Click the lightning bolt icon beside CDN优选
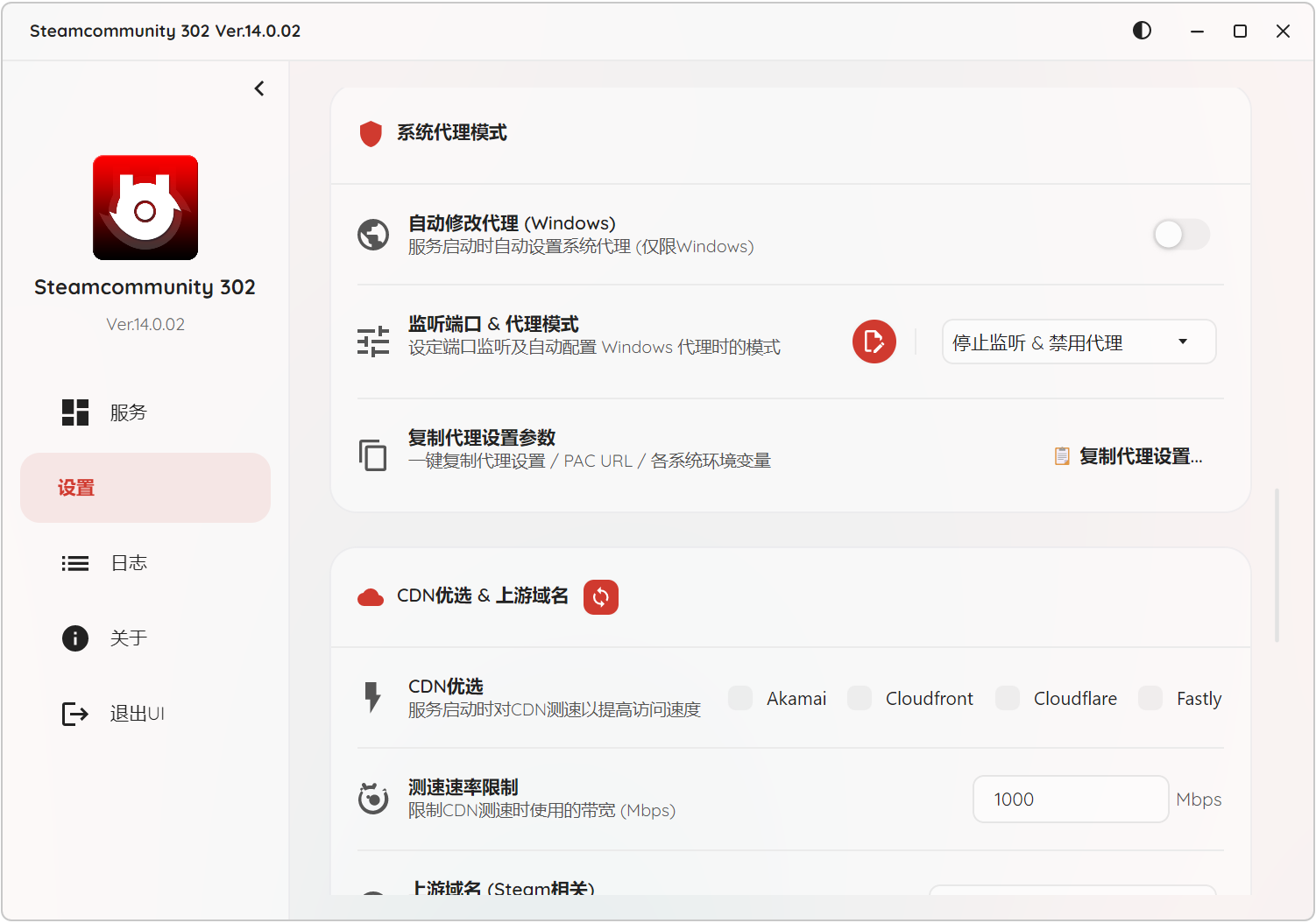Image resolution: width=1316 pixels, height=923 pixels. coord(373,698)
